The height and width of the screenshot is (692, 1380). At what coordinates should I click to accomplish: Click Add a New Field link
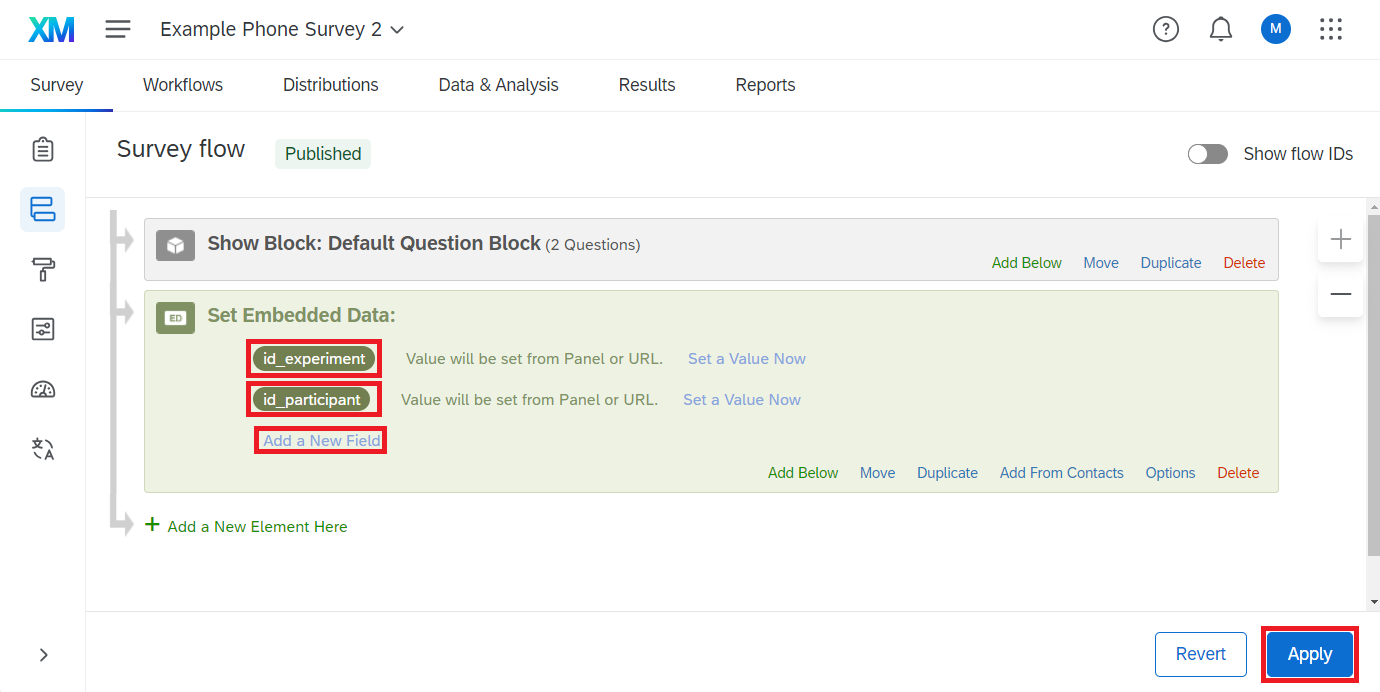321,441
